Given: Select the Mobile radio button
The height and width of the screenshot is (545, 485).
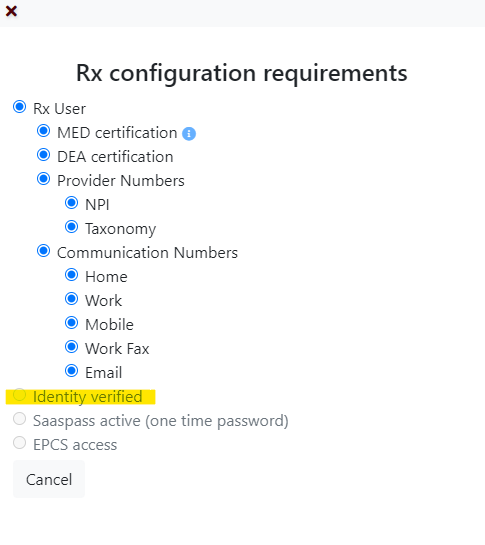Looking at the screenshot, I should coord(72,323).
